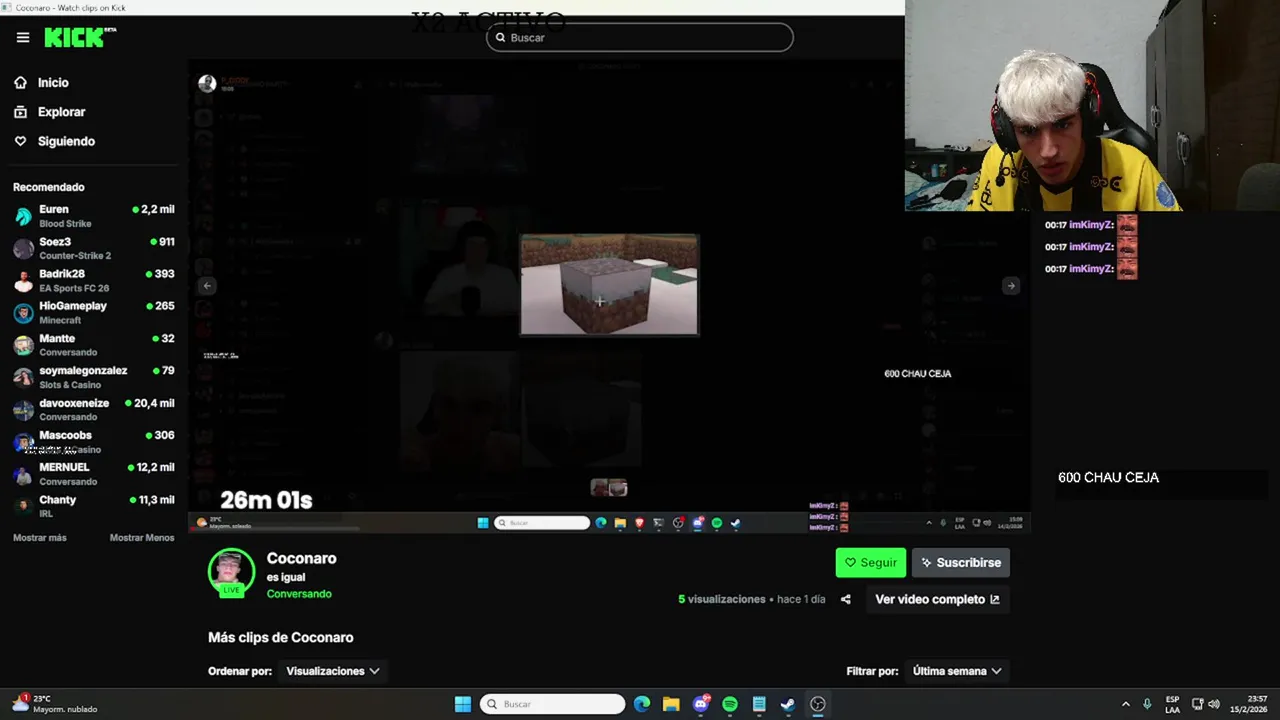Open File Explorer from the taskbar
Viewport: 1280px width, 720px height.
tap(671, 704)
